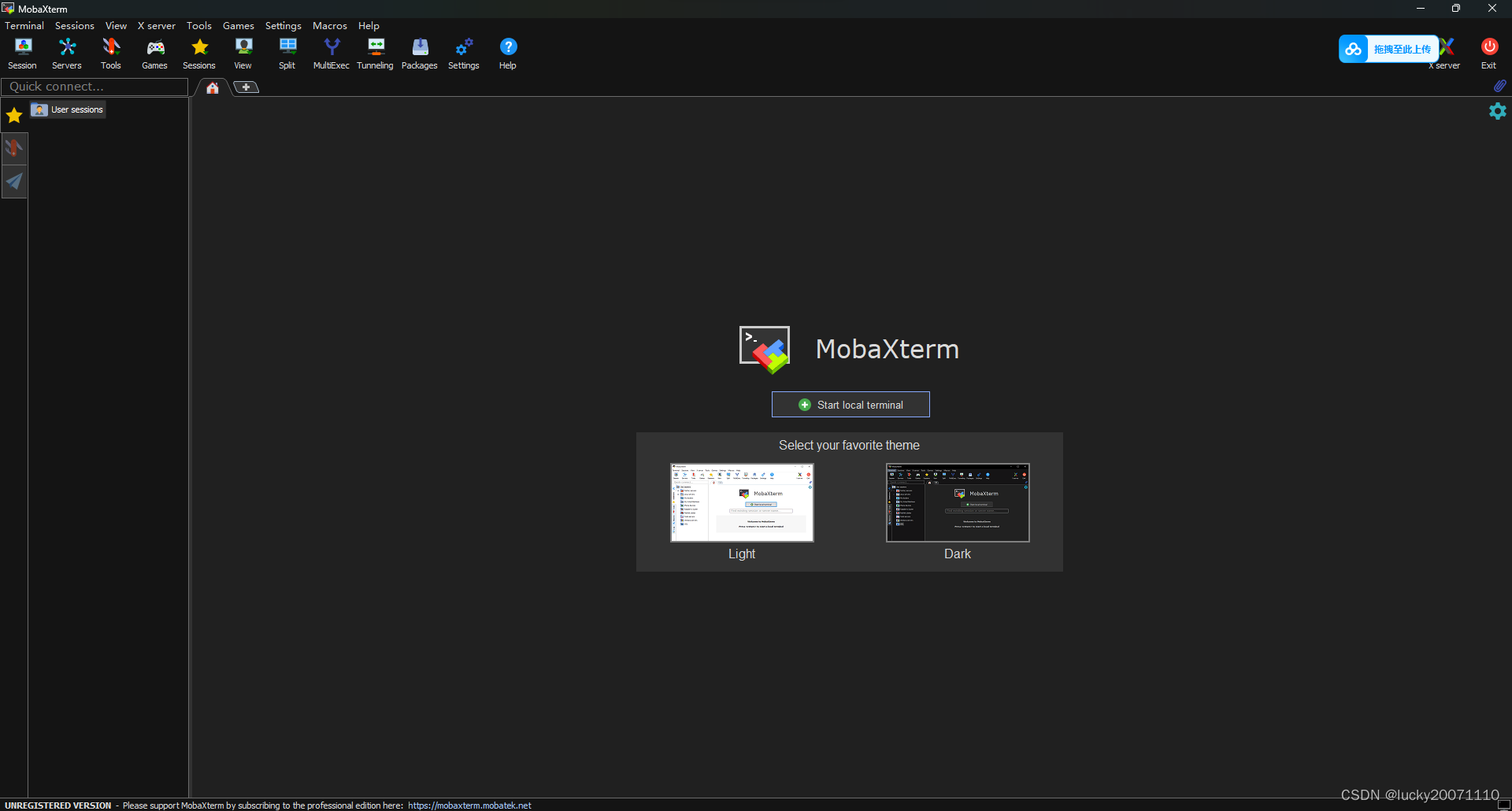Image resolution: width=1512 pixels, height=811 pixels.
Task: Open the Servers toolbar icon
Action: point(67,54)
